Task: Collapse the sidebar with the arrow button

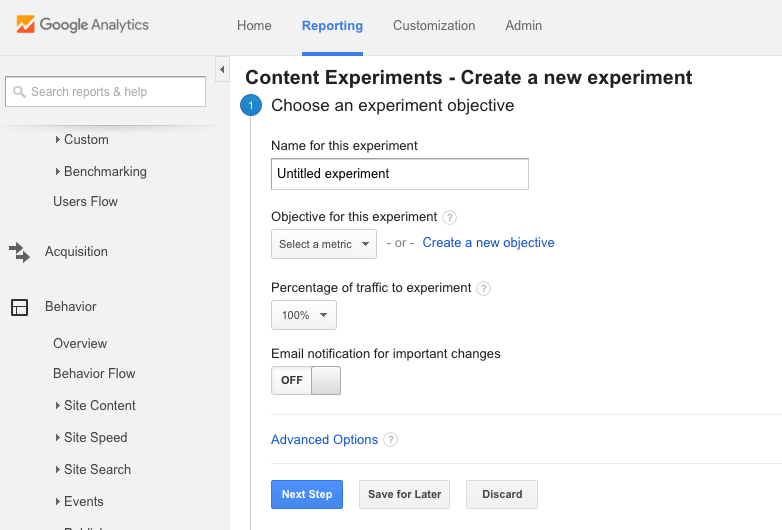Action: 222,69
